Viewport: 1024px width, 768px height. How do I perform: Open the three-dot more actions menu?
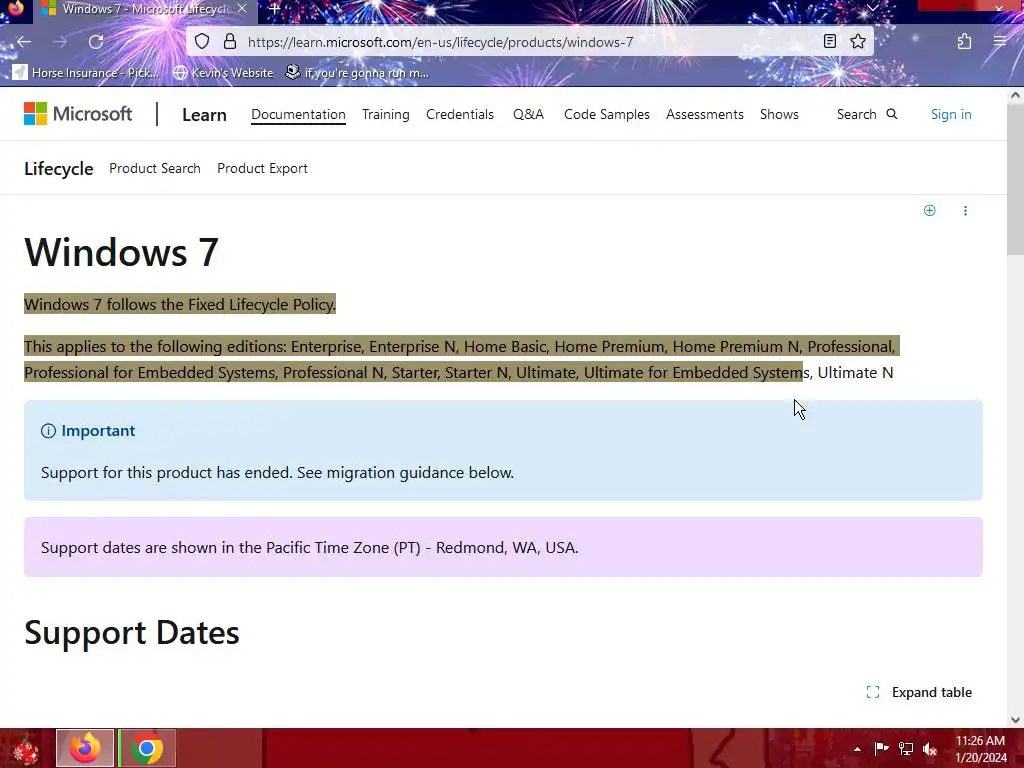(965, 210)
